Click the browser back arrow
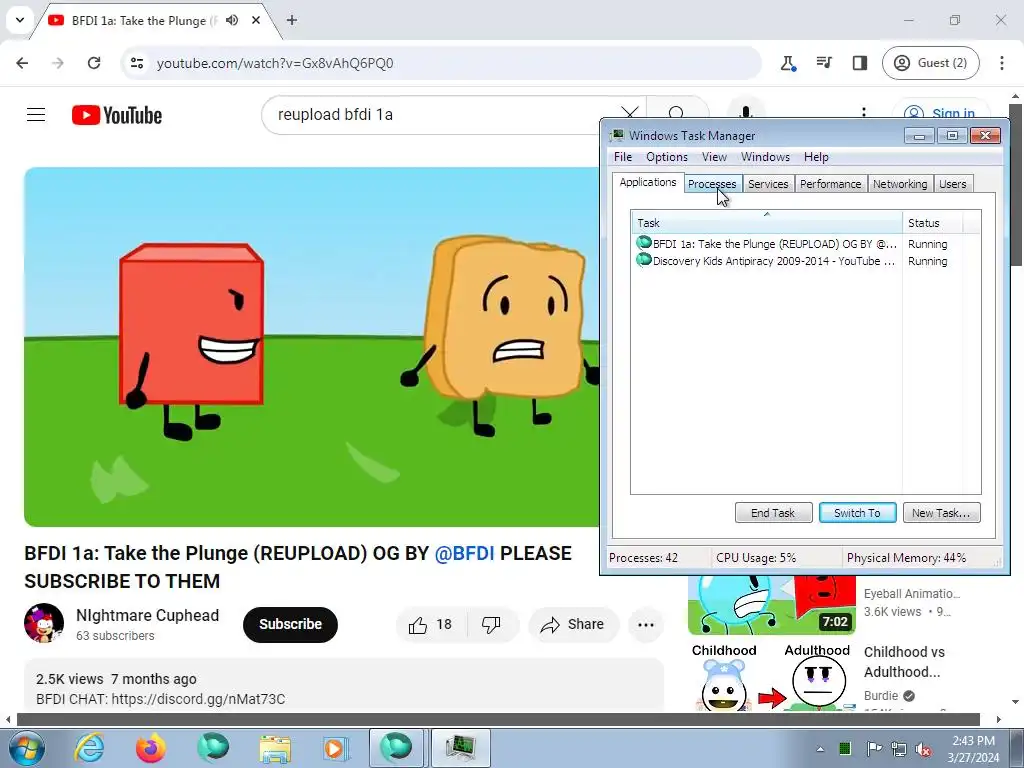The width and height of the screenshot is (1024, 768). point(22,63)
